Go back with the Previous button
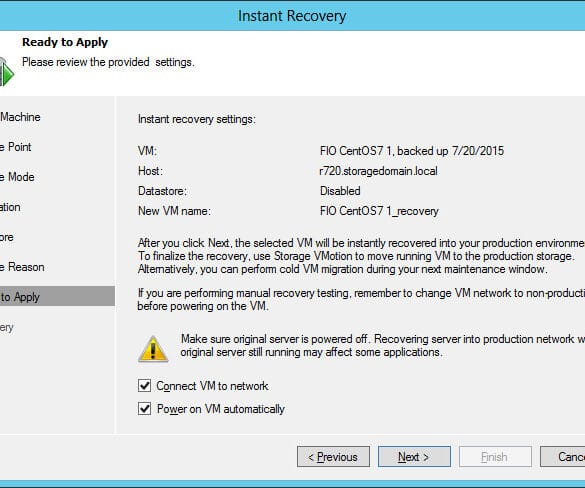 (333, 457)
